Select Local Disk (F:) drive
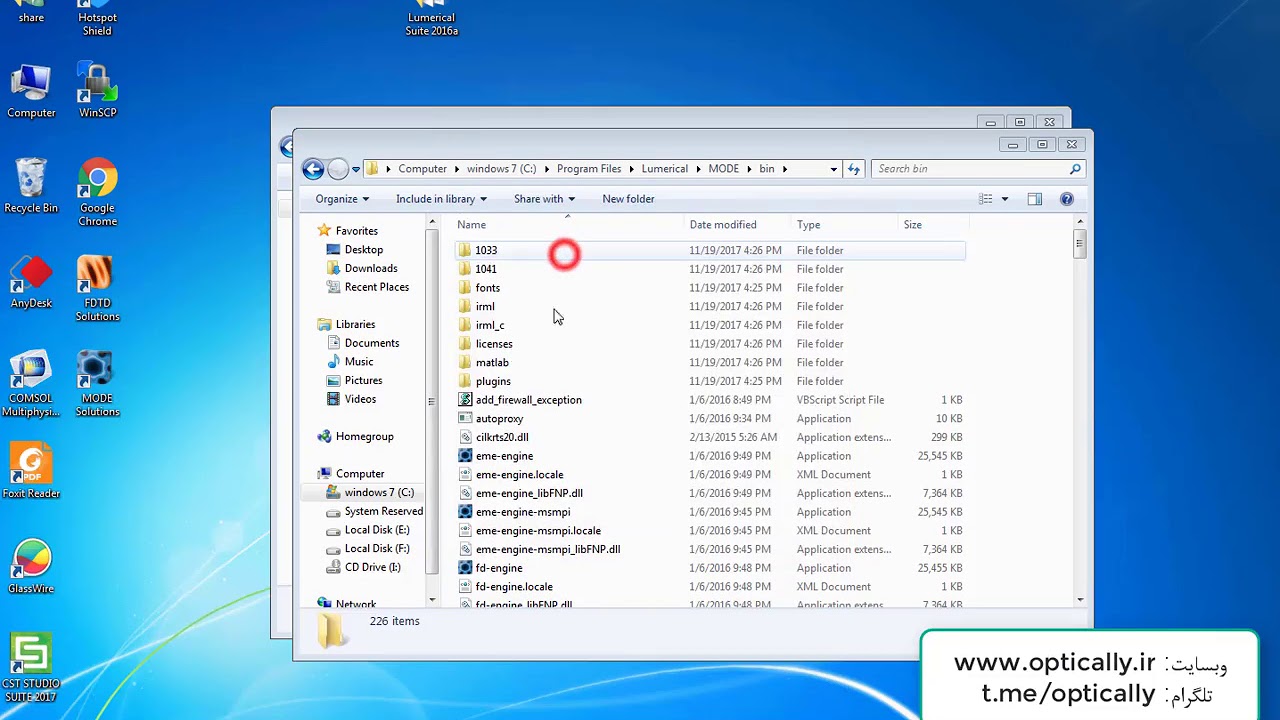Viewport: 1280px width, 720px height. point(376,549)
